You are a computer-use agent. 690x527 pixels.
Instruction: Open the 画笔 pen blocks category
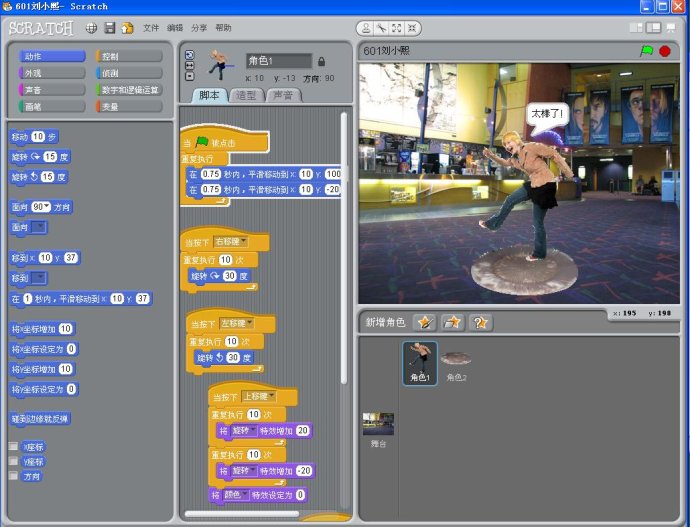(x=52, y=106)
